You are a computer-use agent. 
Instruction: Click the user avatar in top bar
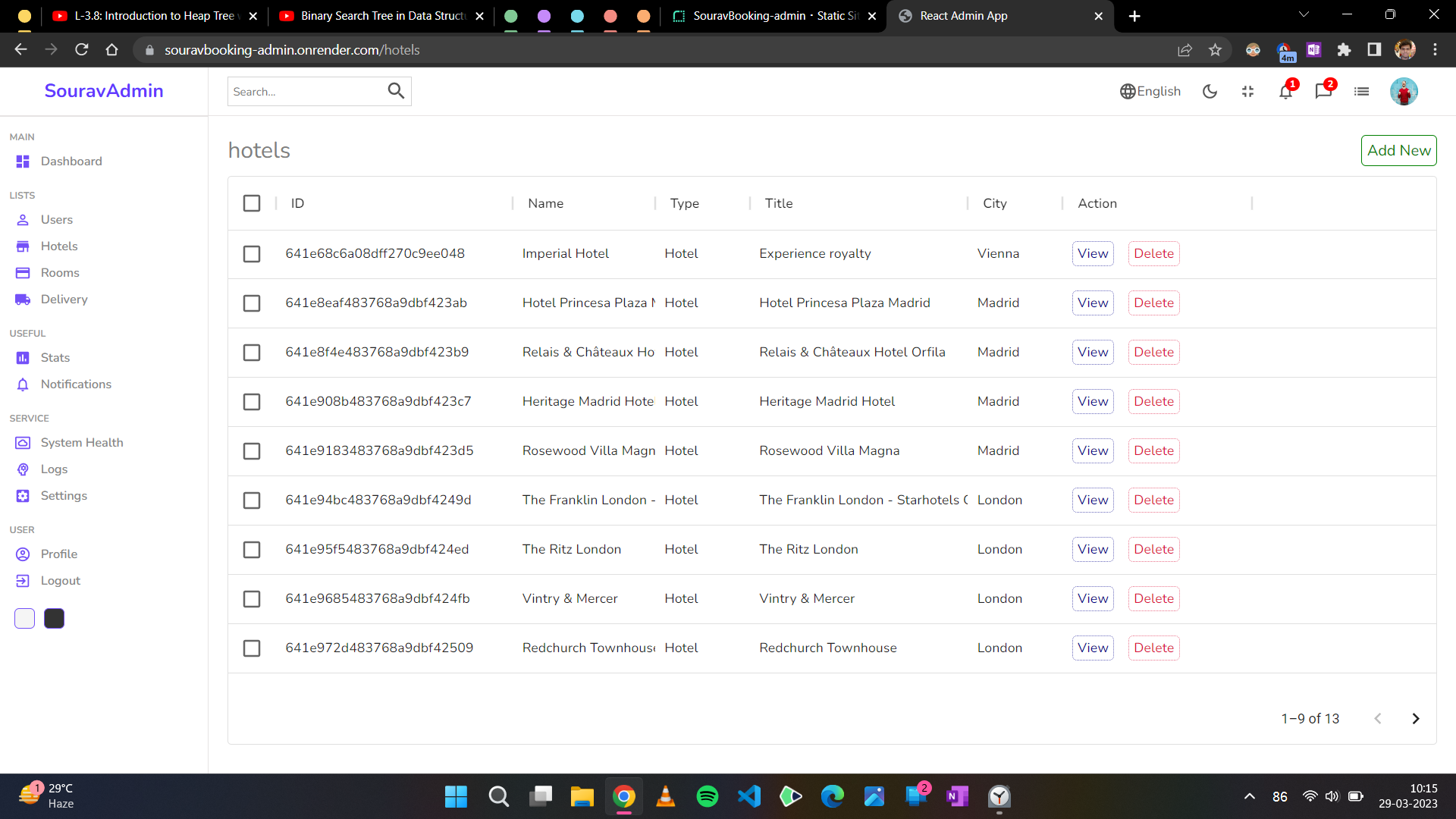click(1404, 91)
